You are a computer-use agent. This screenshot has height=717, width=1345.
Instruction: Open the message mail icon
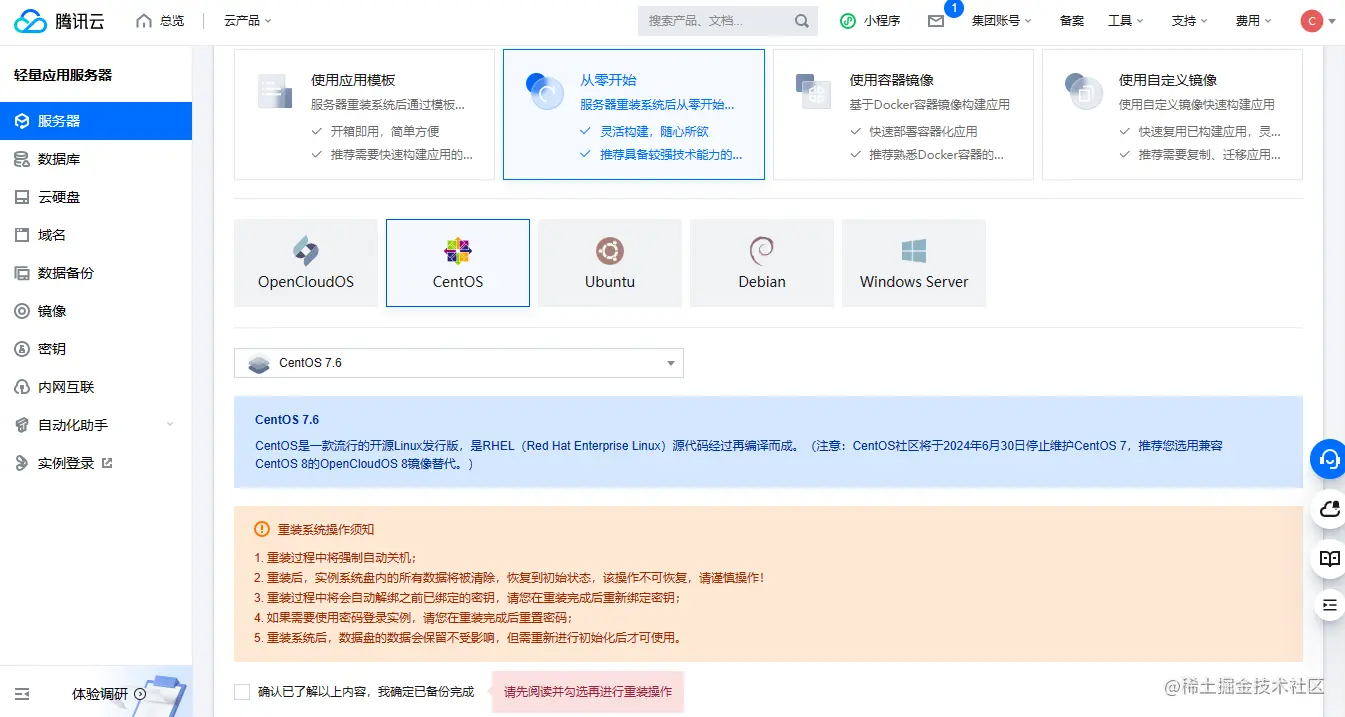[936, 20]
